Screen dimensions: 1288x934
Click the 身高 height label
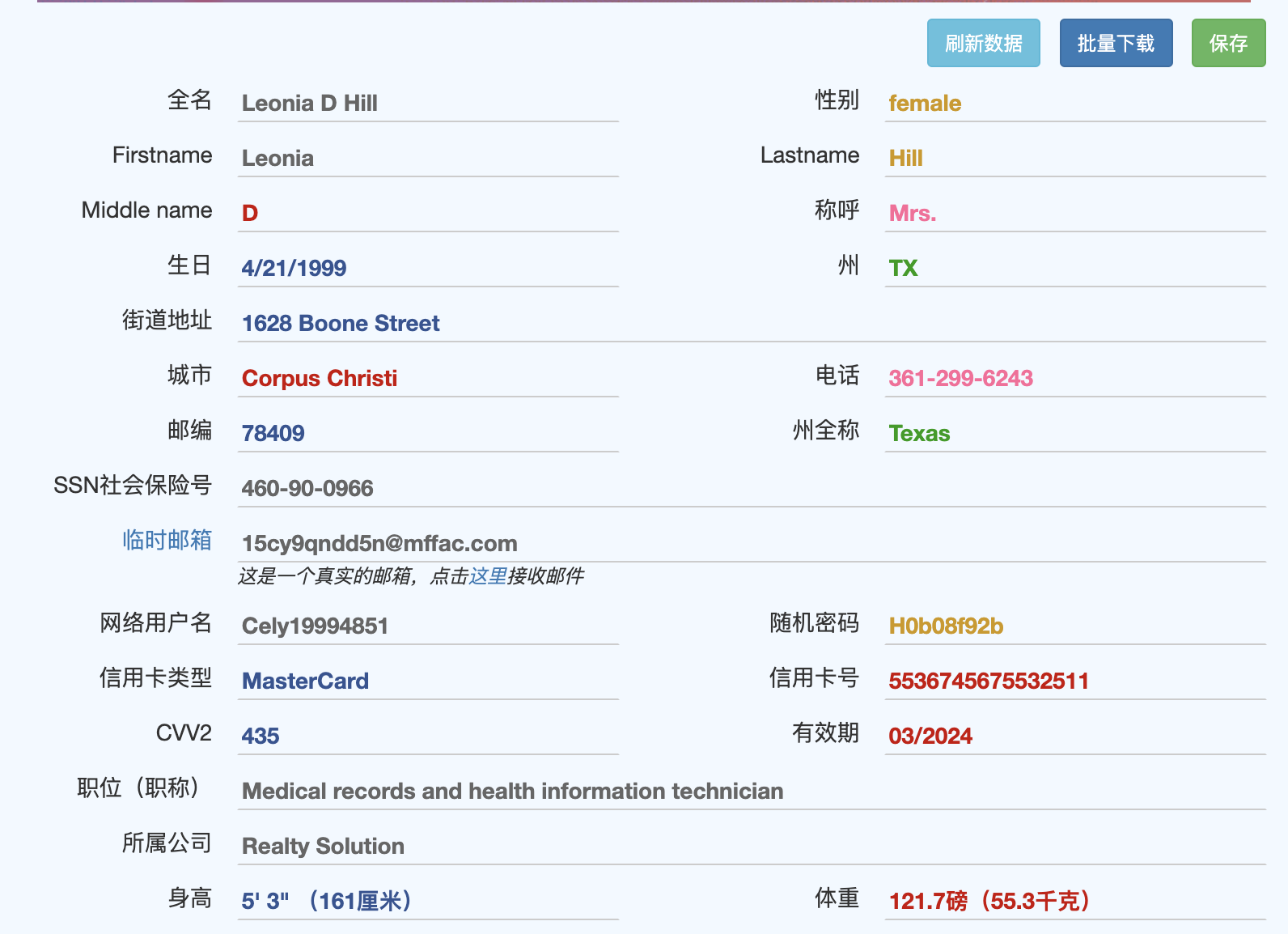[189, 898]
